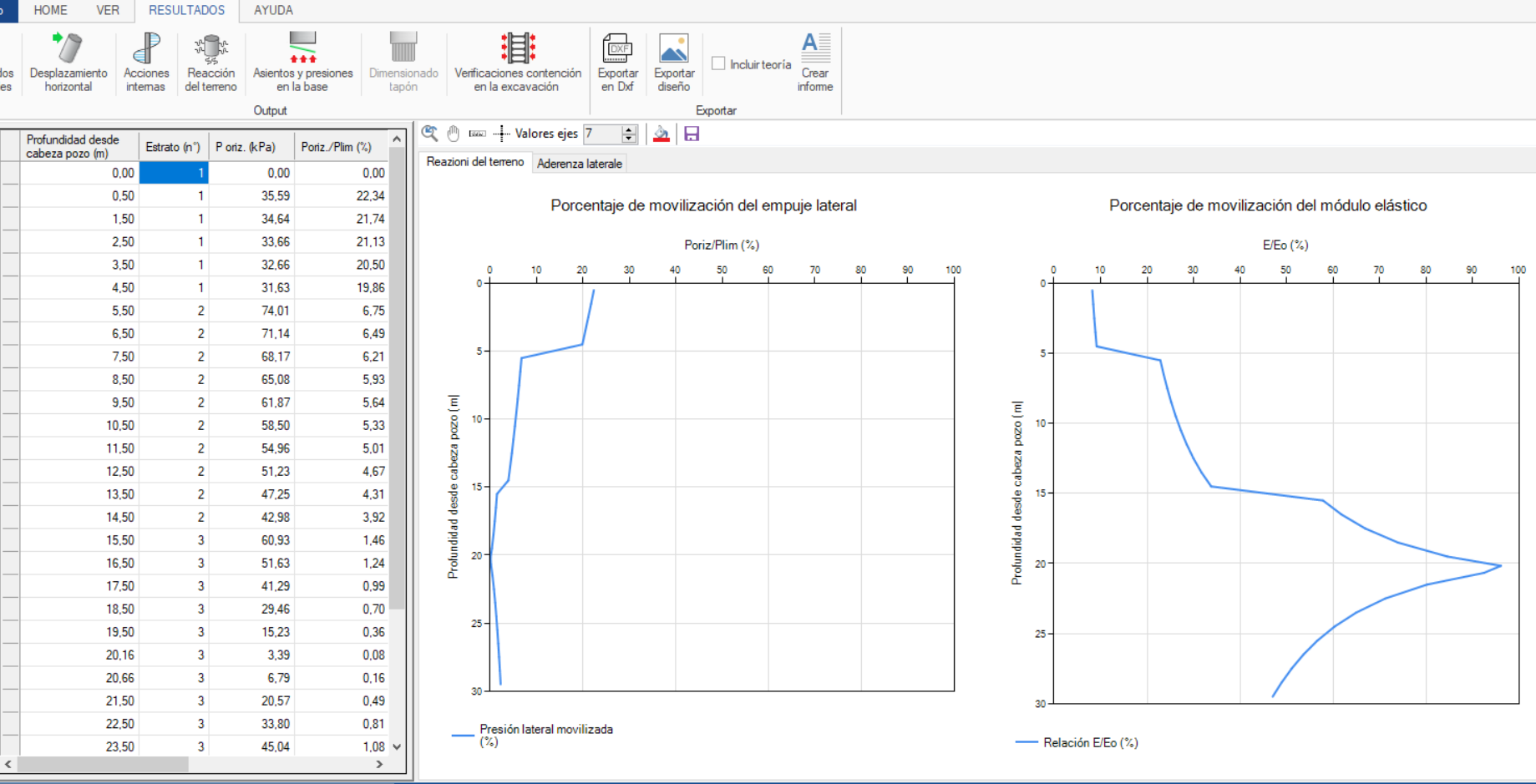
Task: Open the HOME ribbon tab
Action: (x=51, y=10)
